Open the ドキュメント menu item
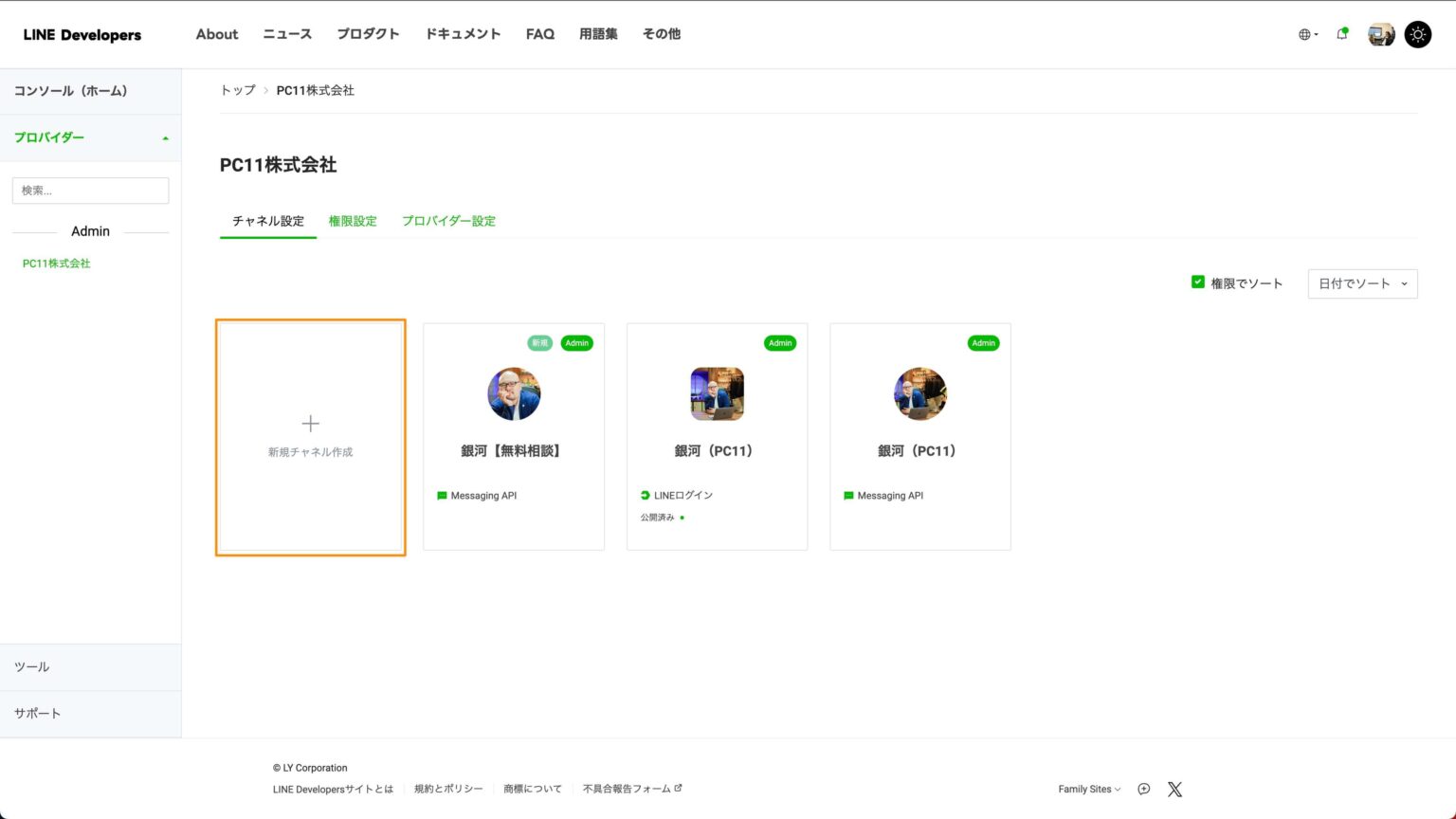This screenshot has width=1456, height=819. 463,34
